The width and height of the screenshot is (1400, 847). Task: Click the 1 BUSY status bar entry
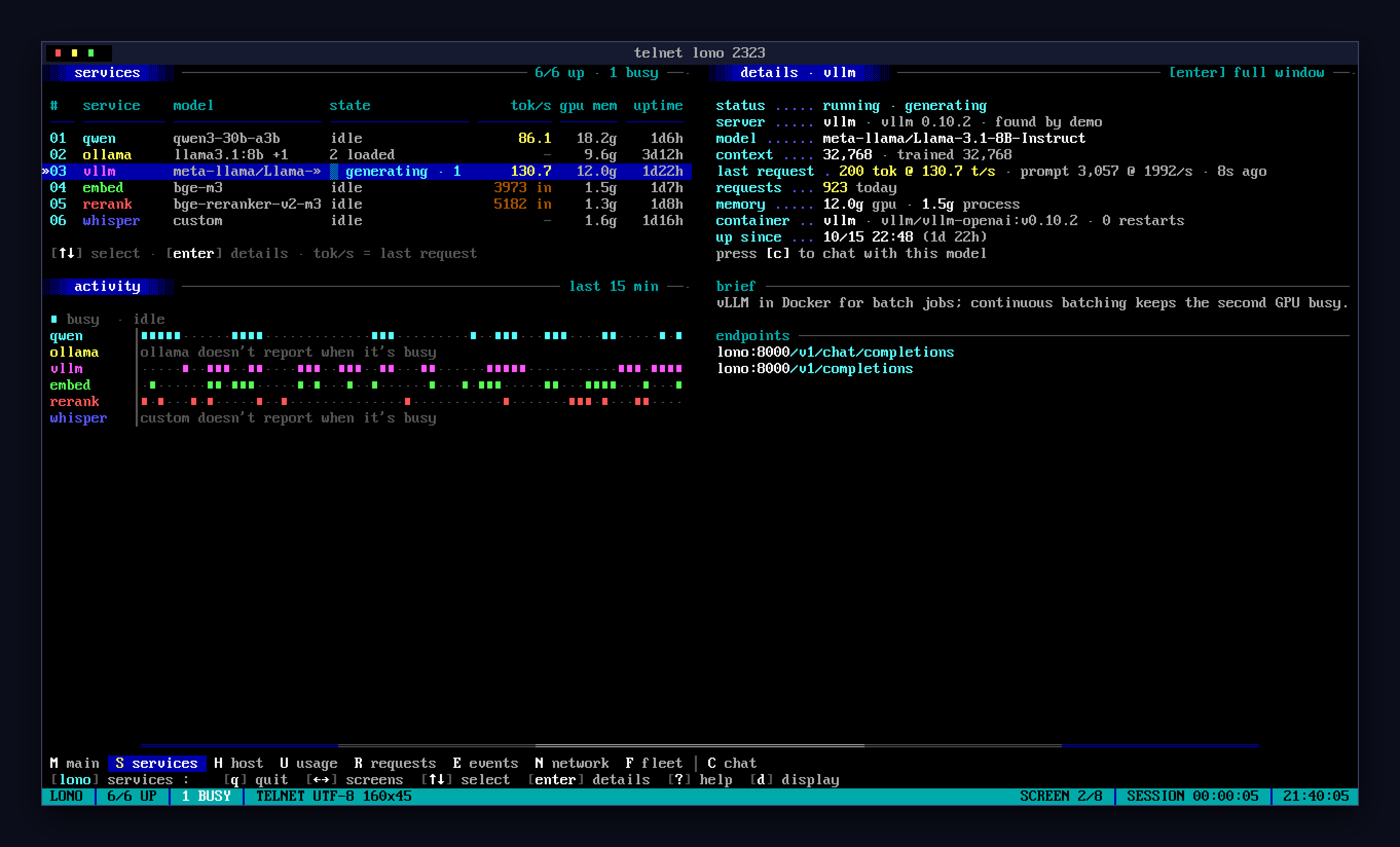point(206,796)
